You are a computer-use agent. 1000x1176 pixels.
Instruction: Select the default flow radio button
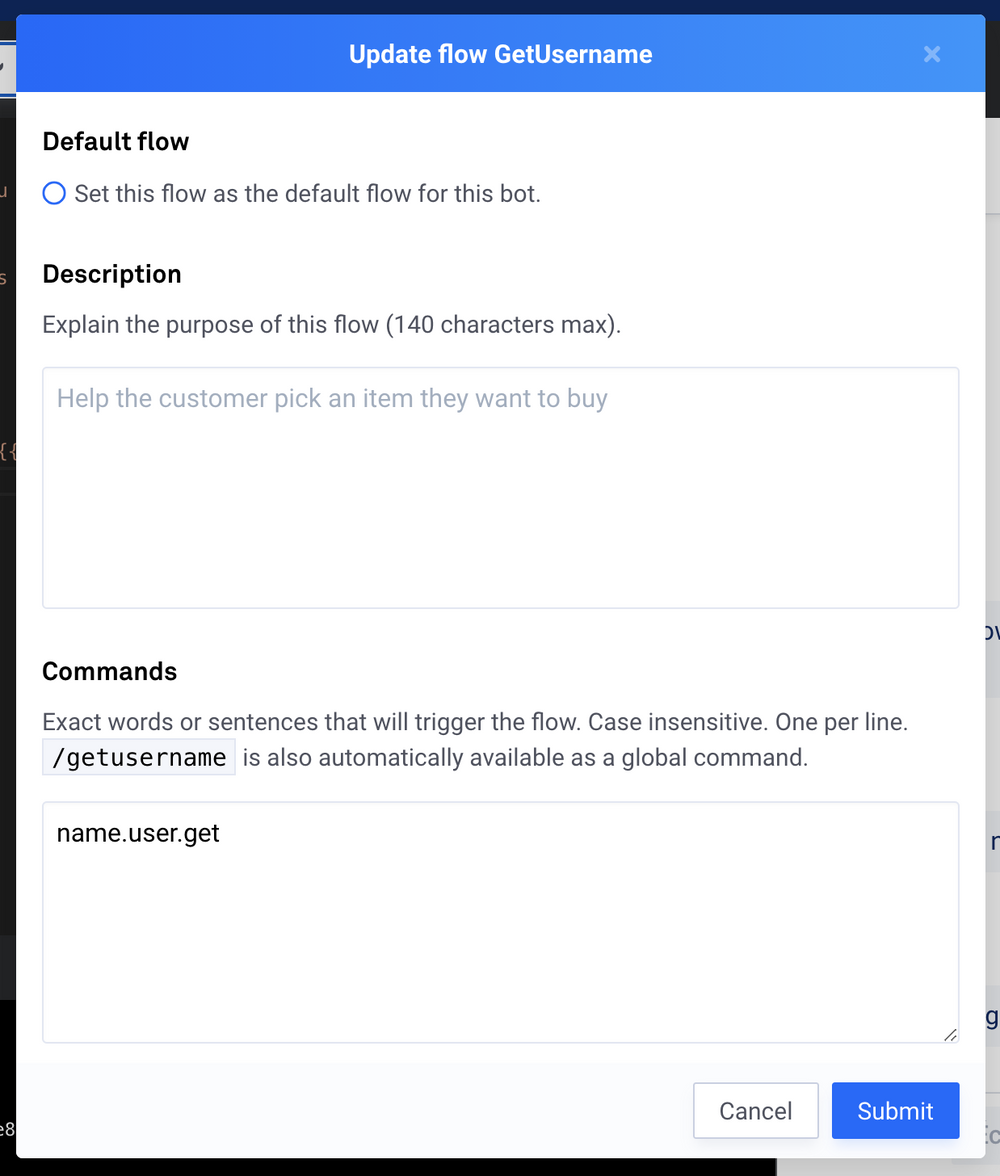(x=54, y=193)
